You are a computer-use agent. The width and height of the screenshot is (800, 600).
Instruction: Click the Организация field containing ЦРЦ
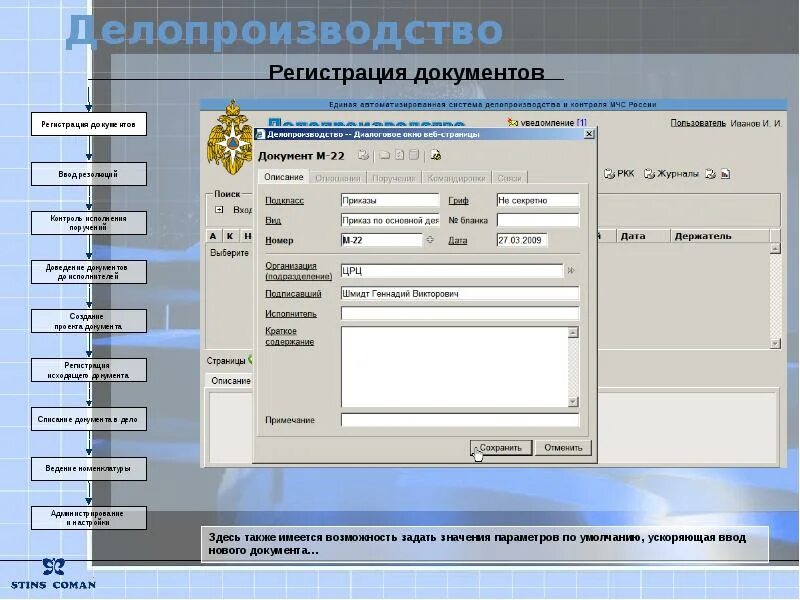[x=452, y=270]
